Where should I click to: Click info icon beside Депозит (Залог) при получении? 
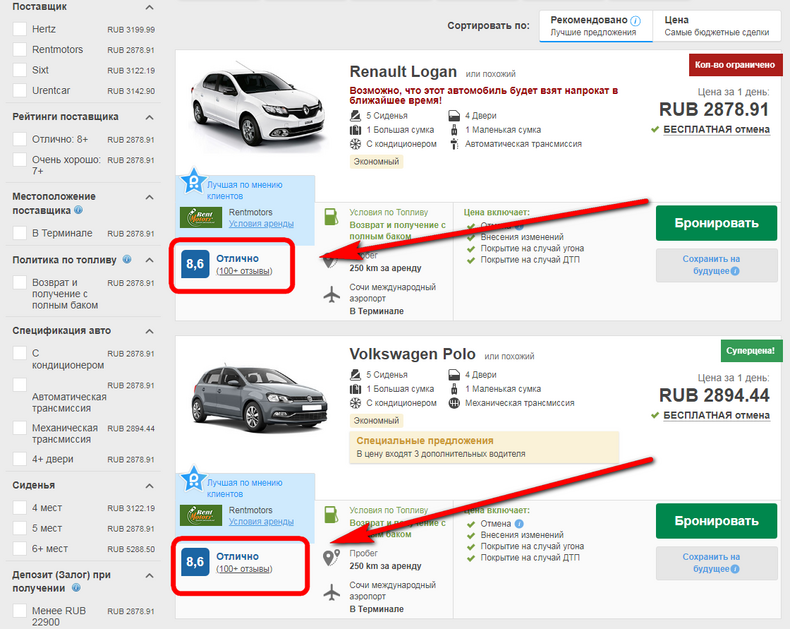76,588
